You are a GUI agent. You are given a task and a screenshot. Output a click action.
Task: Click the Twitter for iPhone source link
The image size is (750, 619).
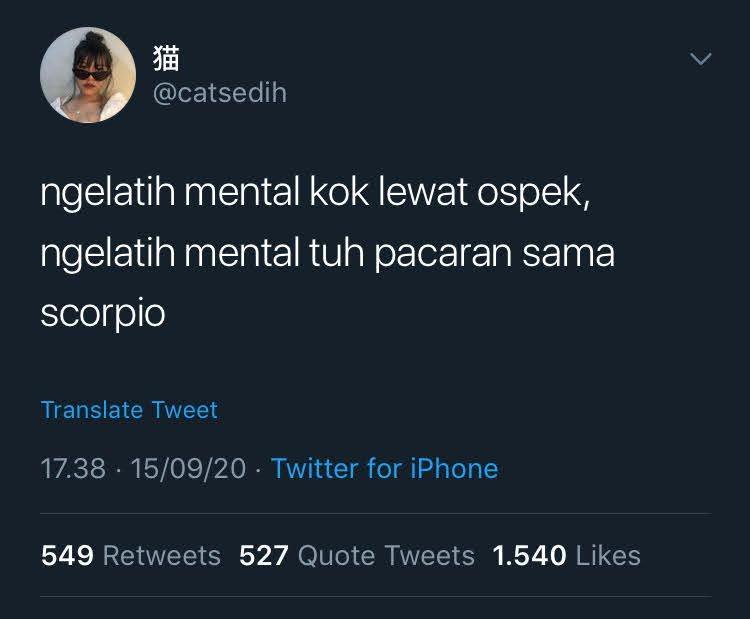(x=385, y=468)
